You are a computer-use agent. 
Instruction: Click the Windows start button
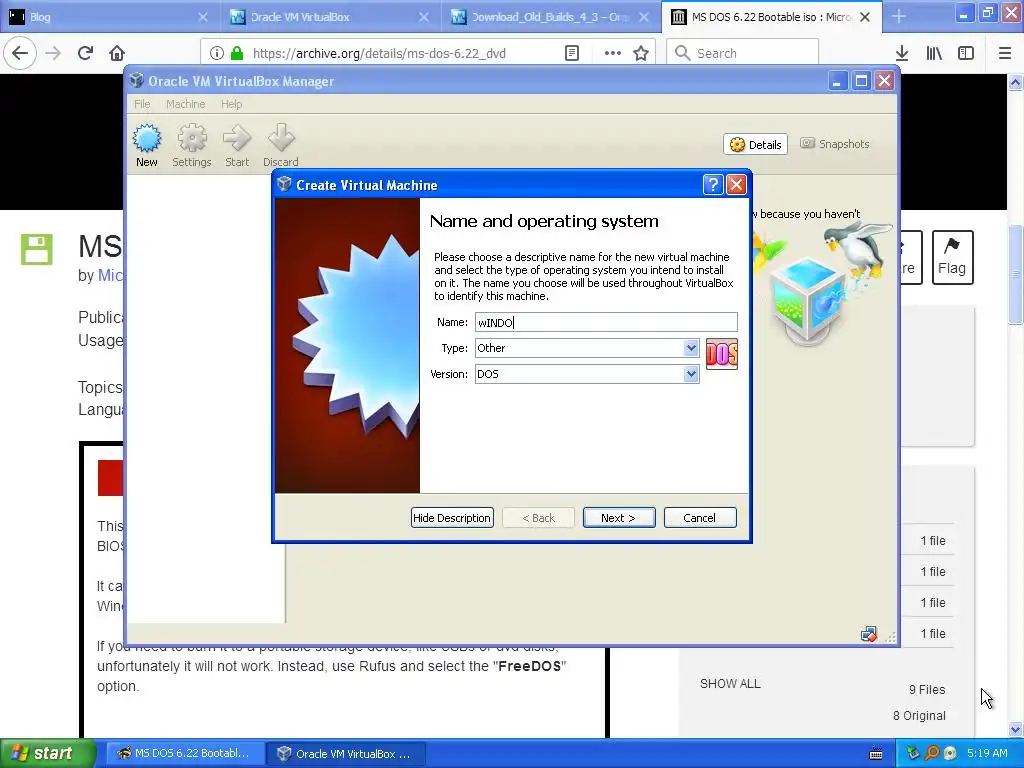click(48, 753)
